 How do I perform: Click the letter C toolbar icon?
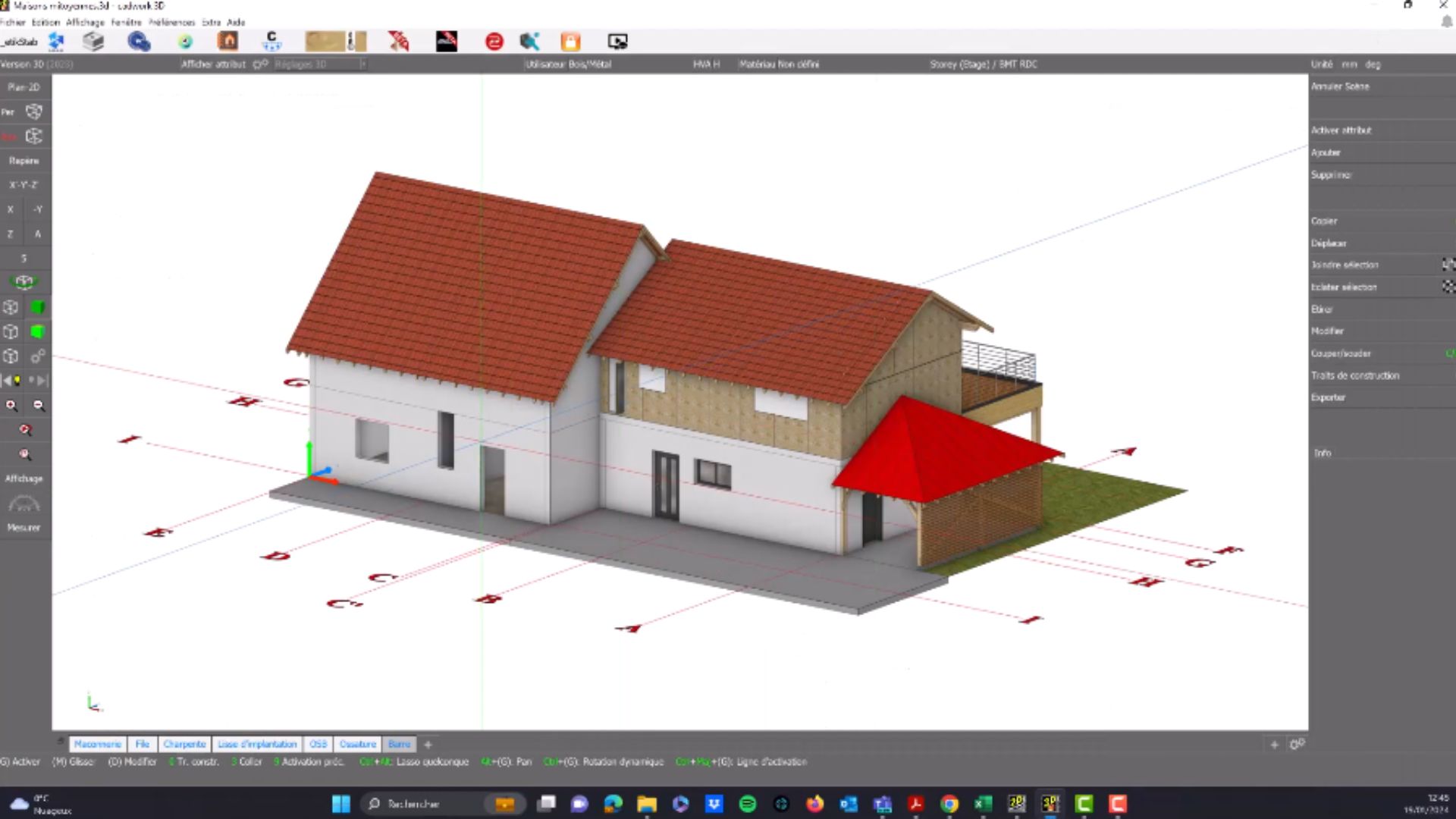(x=271, y=41)
